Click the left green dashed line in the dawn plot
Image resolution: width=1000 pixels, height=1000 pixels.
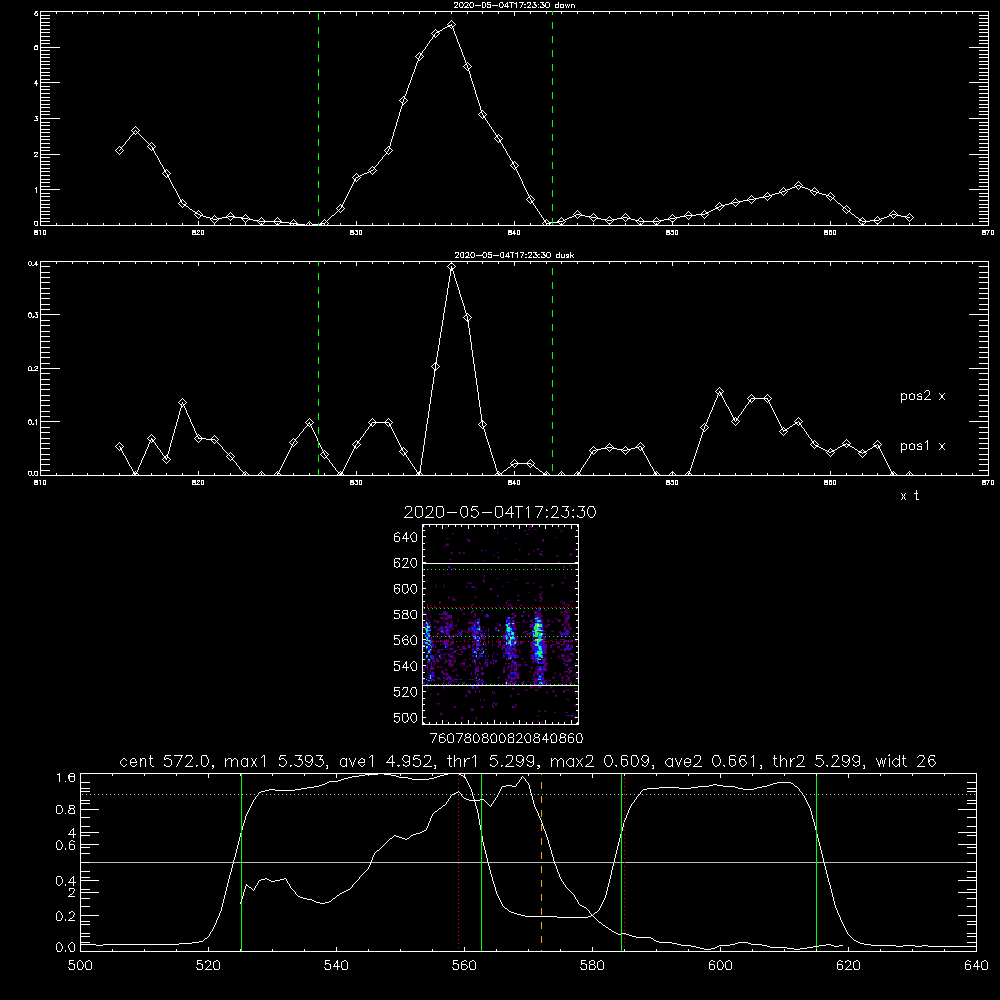(318, 118)
